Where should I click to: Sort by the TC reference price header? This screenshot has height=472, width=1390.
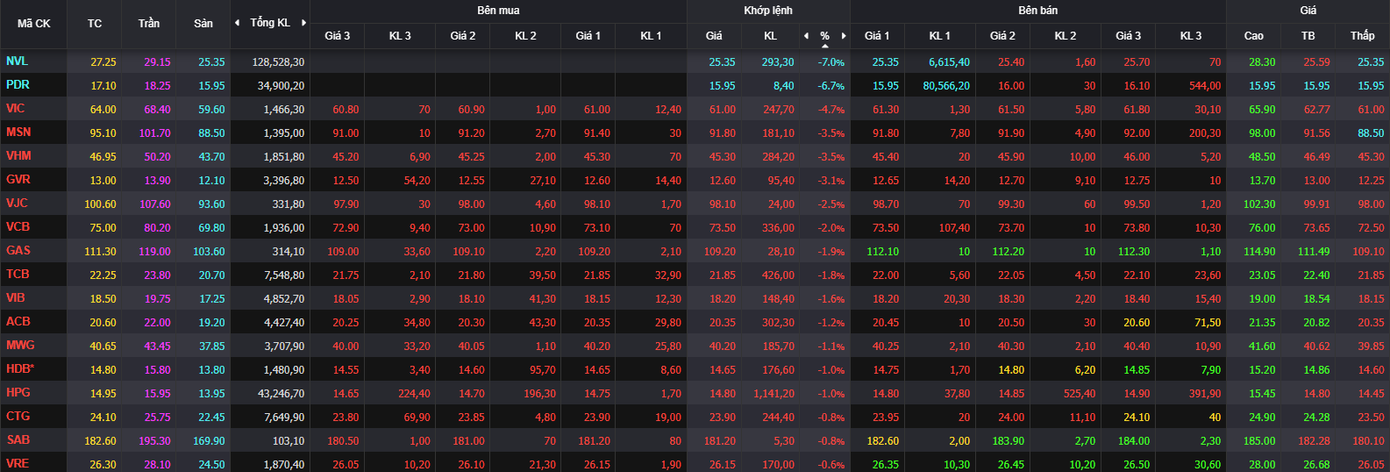(x=95, y=23)
